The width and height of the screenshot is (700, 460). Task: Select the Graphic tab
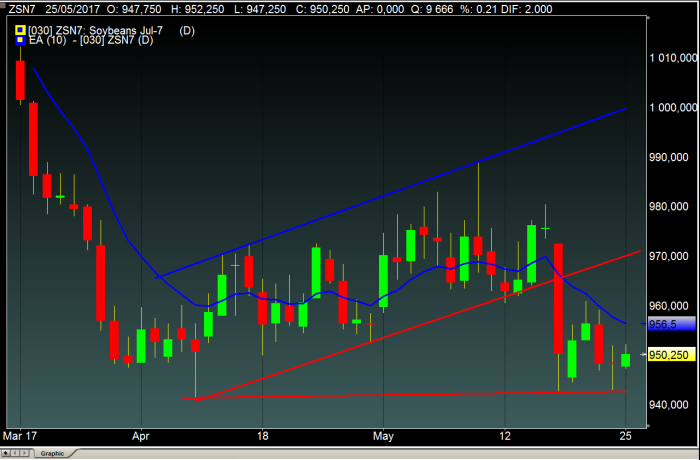(52, 453)
